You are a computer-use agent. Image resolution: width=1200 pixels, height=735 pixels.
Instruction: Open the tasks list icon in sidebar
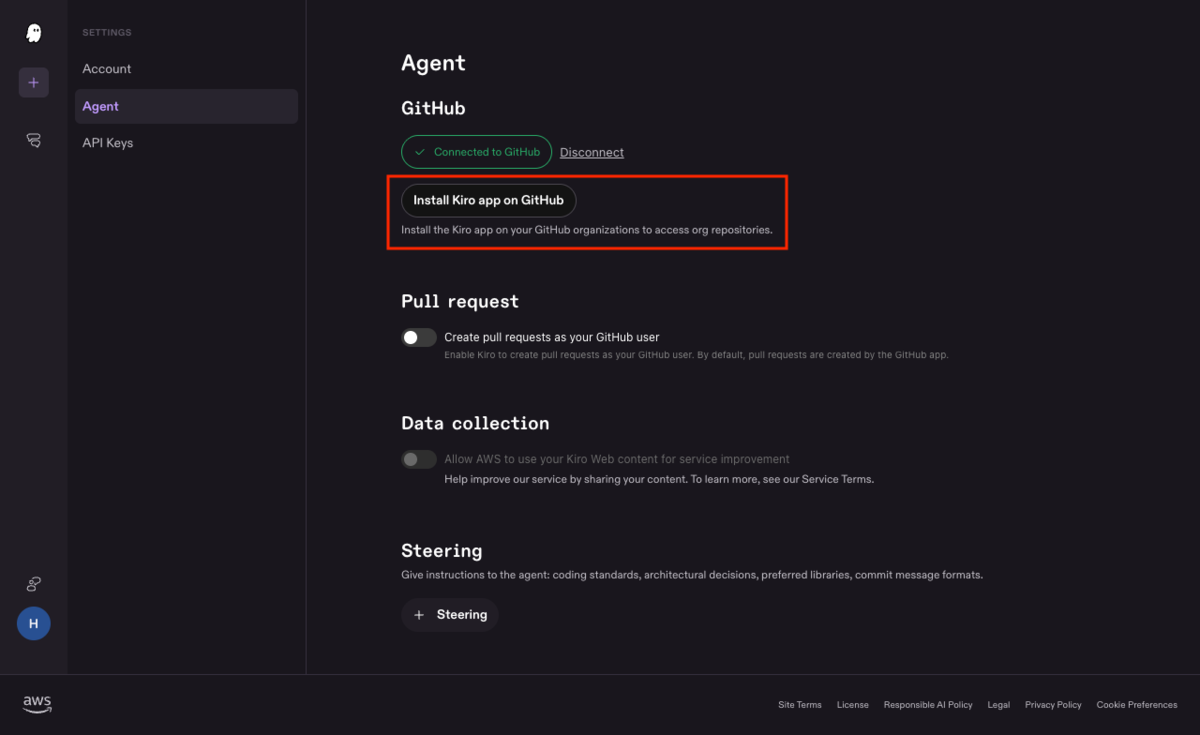pyautogui.click(x=33, y=141)
